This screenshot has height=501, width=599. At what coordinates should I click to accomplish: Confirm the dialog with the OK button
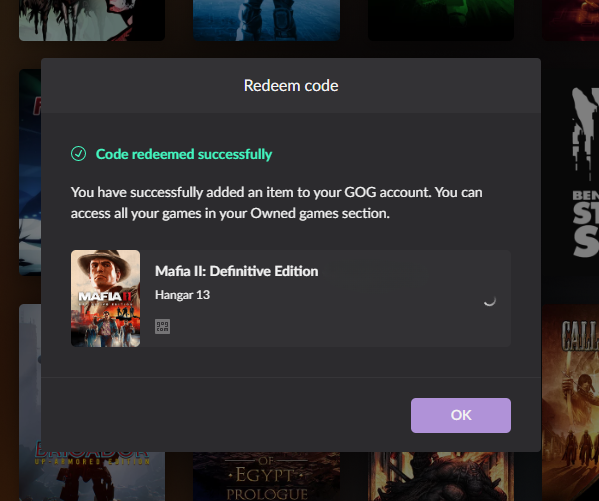pos(461,415)
